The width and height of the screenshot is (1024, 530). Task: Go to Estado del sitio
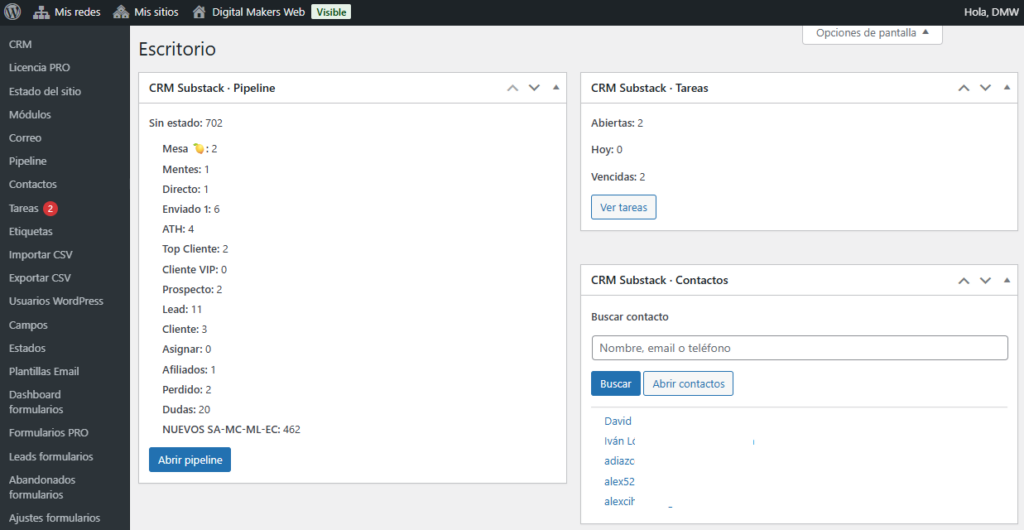pos(45,91)
